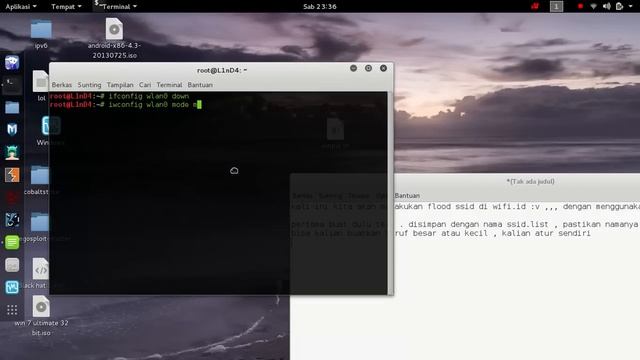640x360 pixels.
Task: Click the red recording indicator dot
Action: pyautogui.click(x=580, y=6)
